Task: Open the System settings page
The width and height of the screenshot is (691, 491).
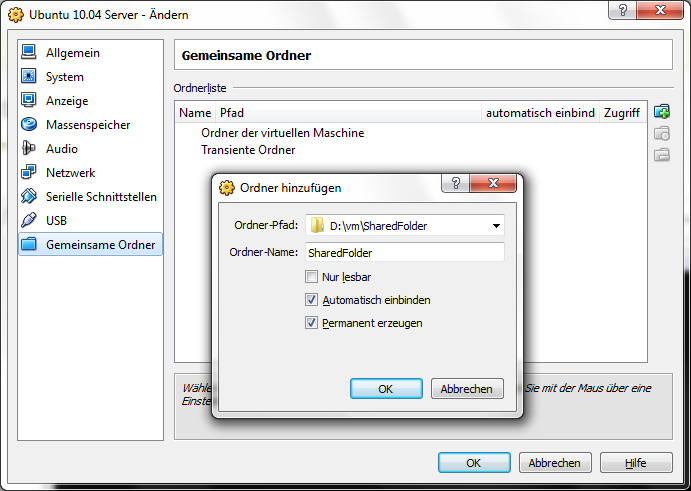Action: 91,76
